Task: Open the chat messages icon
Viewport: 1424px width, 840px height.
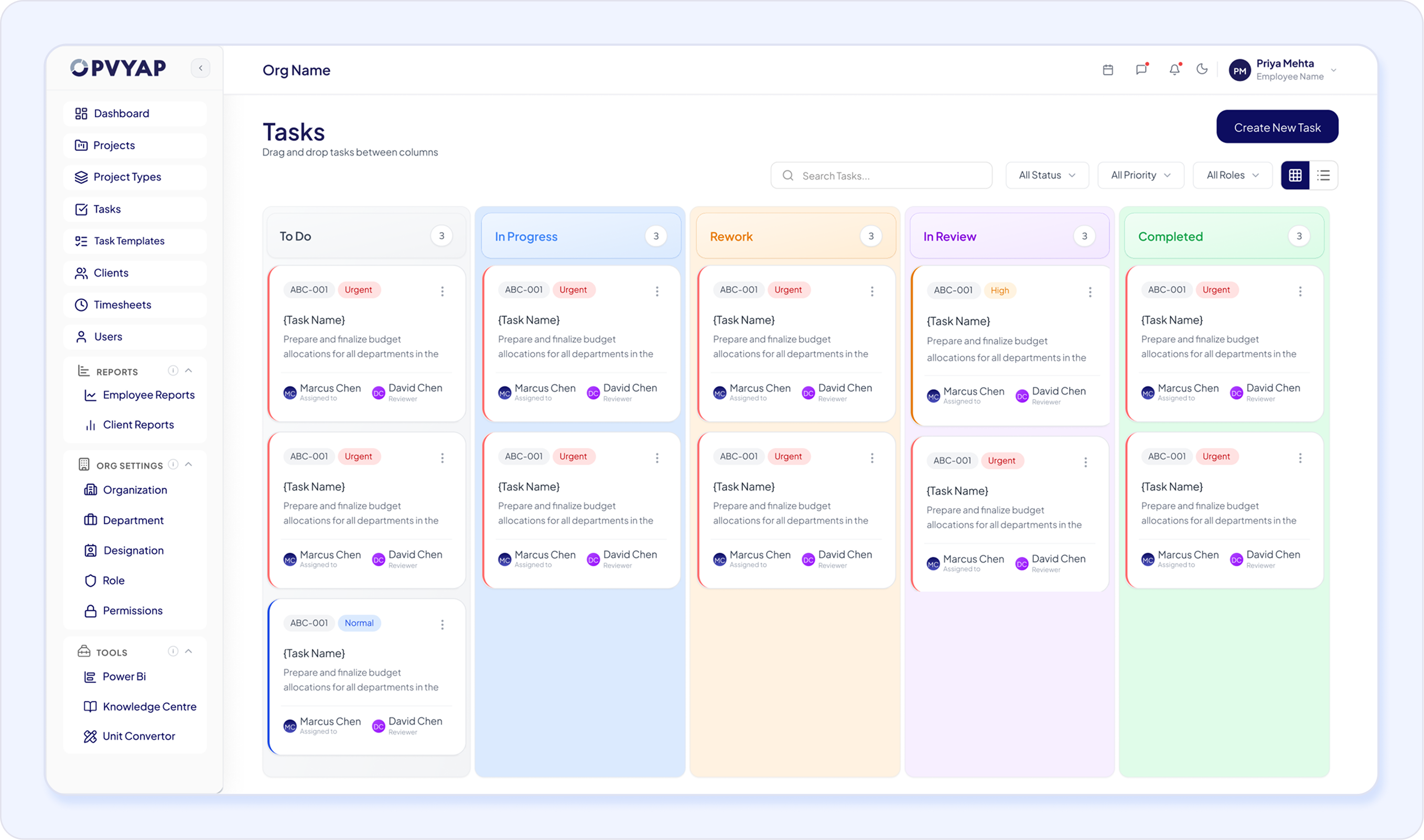Action: point(1141,69)
